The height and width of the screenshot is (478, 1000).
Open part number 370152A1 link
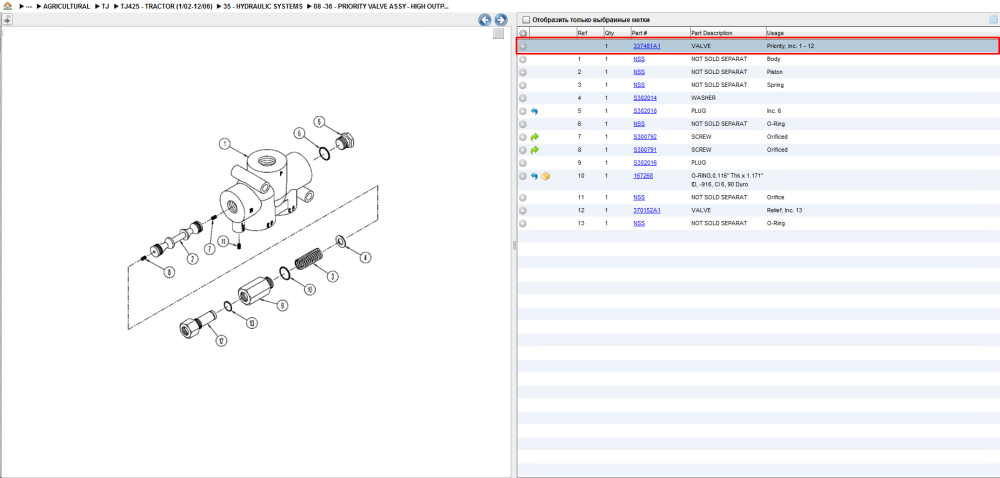pos(647,210)
